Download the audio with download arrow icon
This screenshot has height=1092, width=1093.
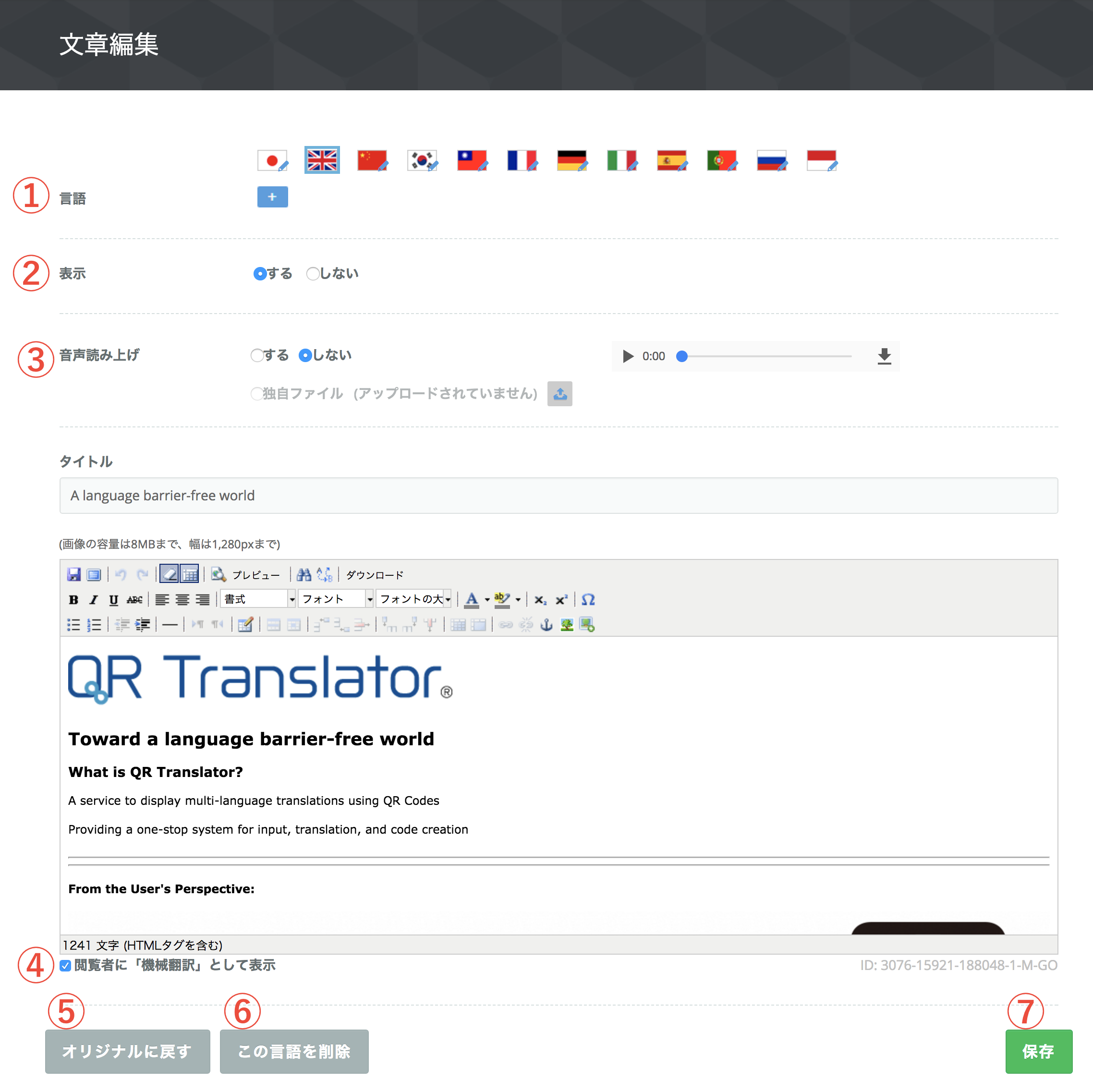(884, 356)
